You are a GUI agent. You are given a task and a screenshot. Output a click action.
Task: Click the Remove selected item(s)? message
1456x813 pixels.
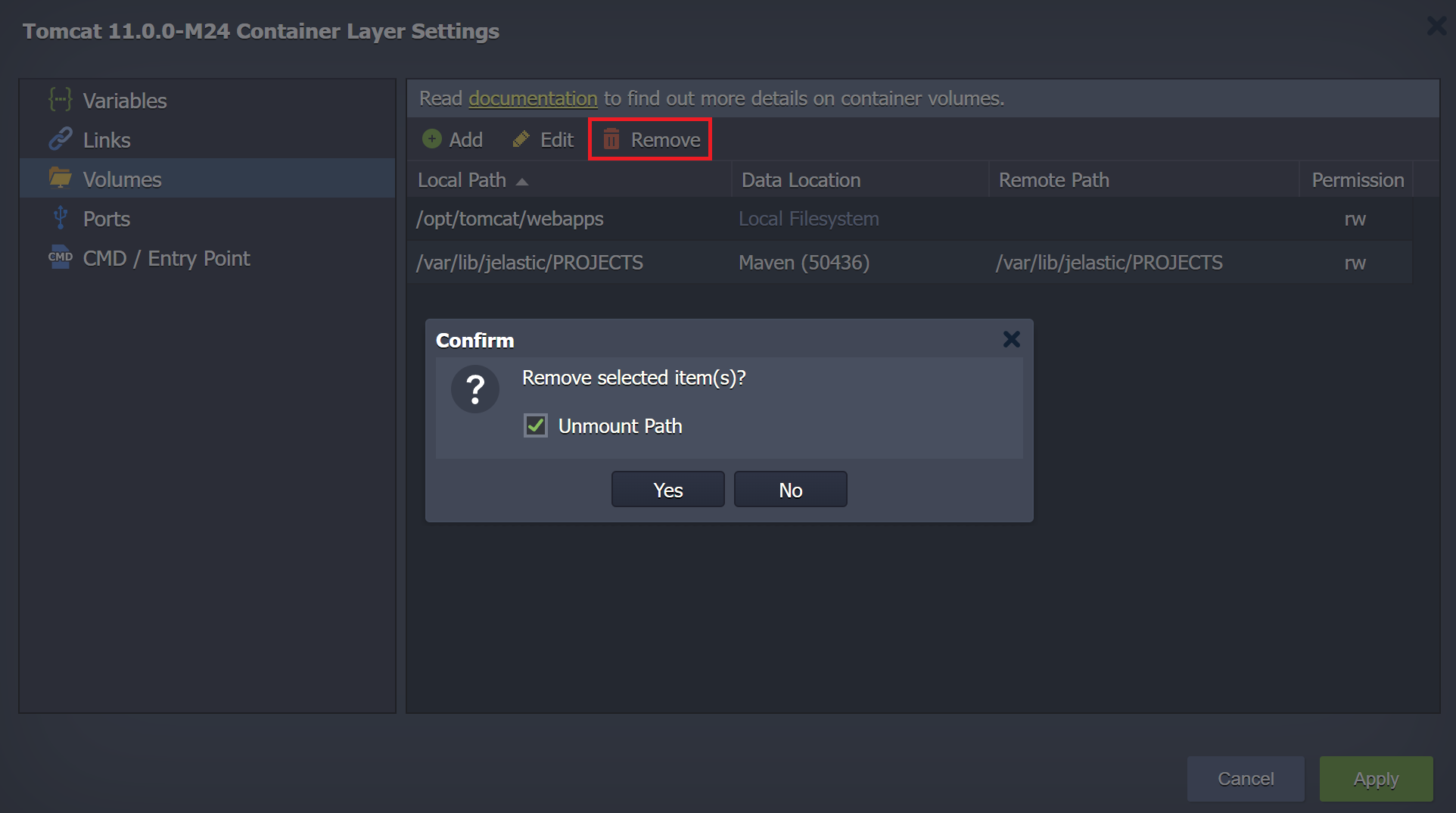(633, 377)
